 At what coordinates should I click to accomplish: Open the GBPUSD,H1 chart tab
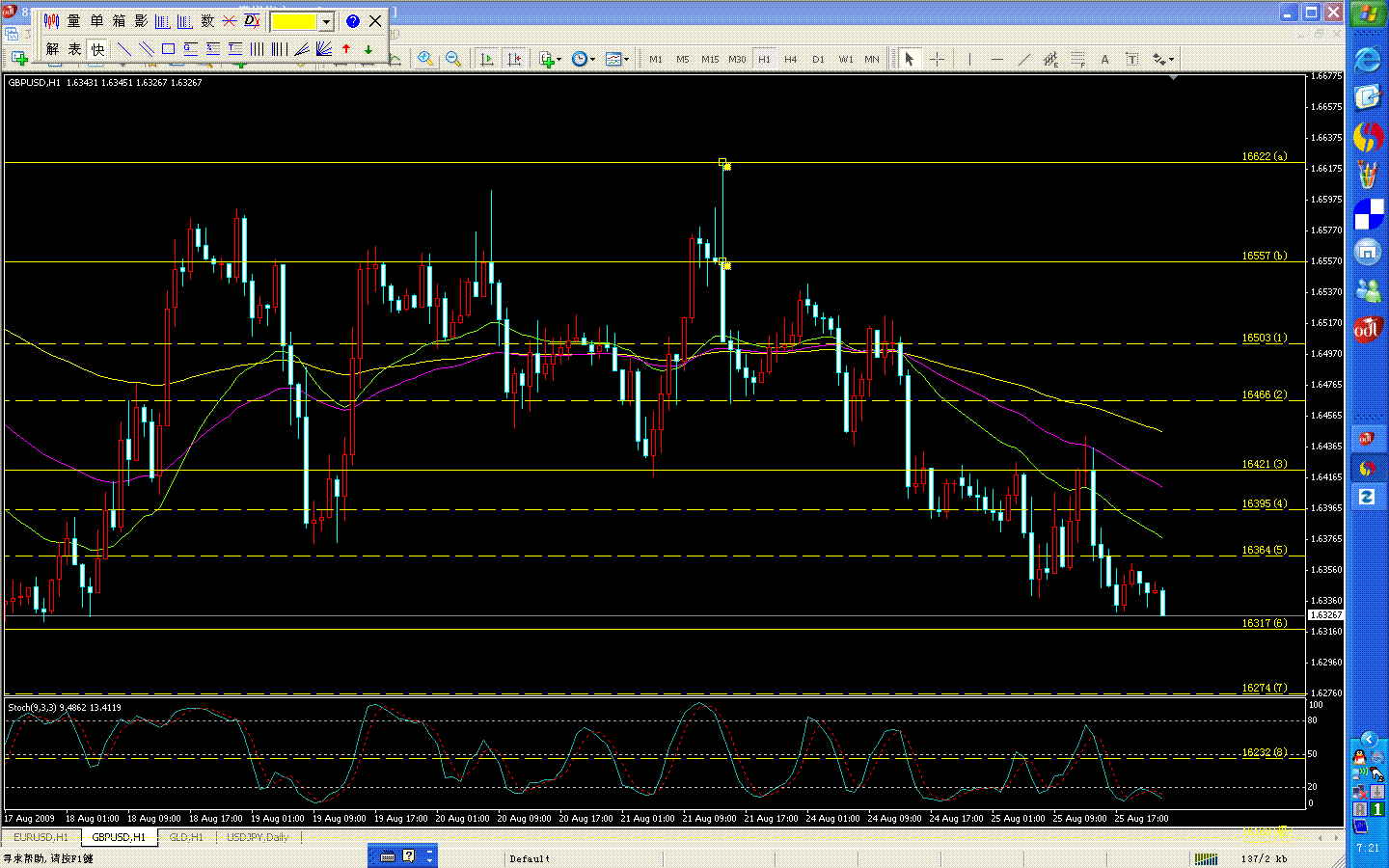coord(119,837)
